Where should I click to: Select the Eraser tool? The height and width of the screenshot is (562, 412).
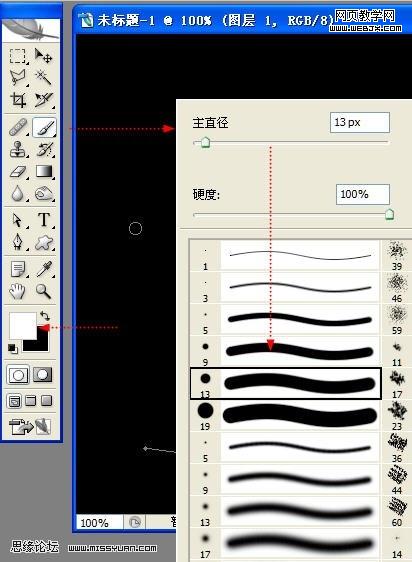[x=18, y=172]
